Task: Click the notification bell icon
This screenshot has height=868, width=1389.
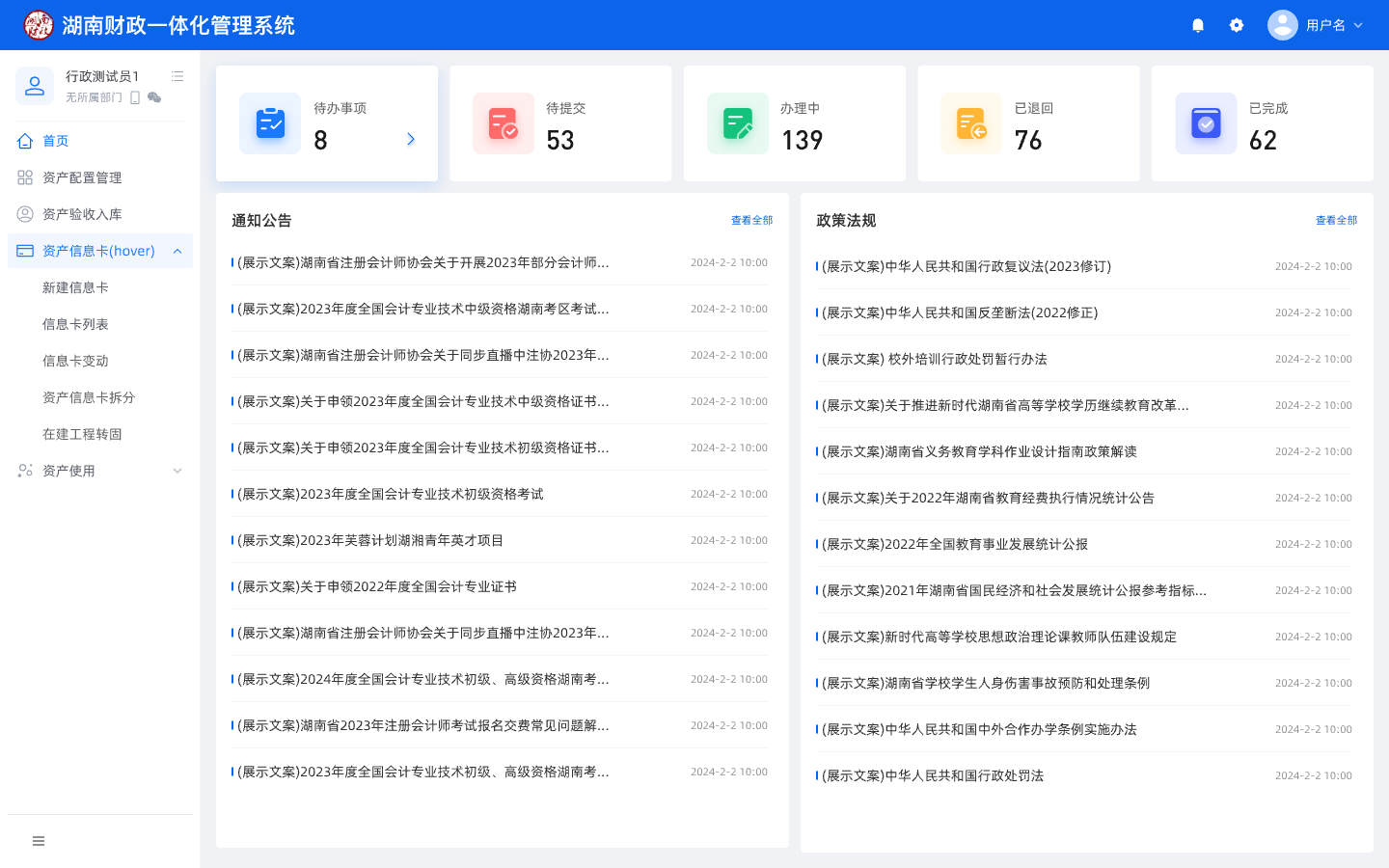Action: [1198, 25]
